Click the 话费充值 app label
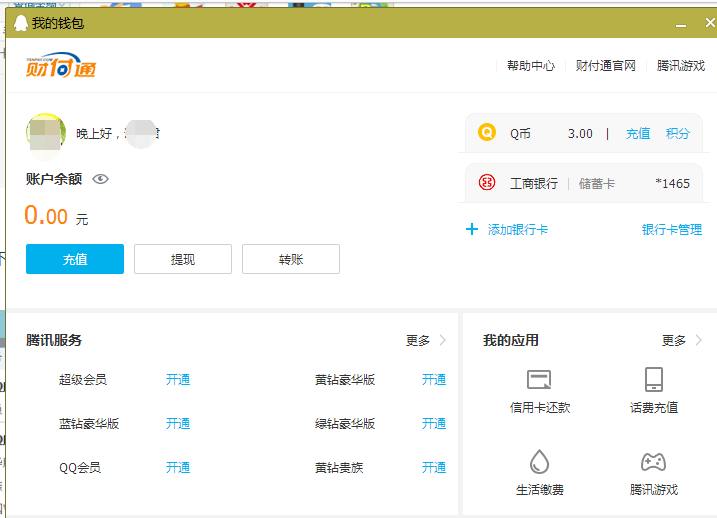Screen dimensions: 717x518 tap(654, 407)
